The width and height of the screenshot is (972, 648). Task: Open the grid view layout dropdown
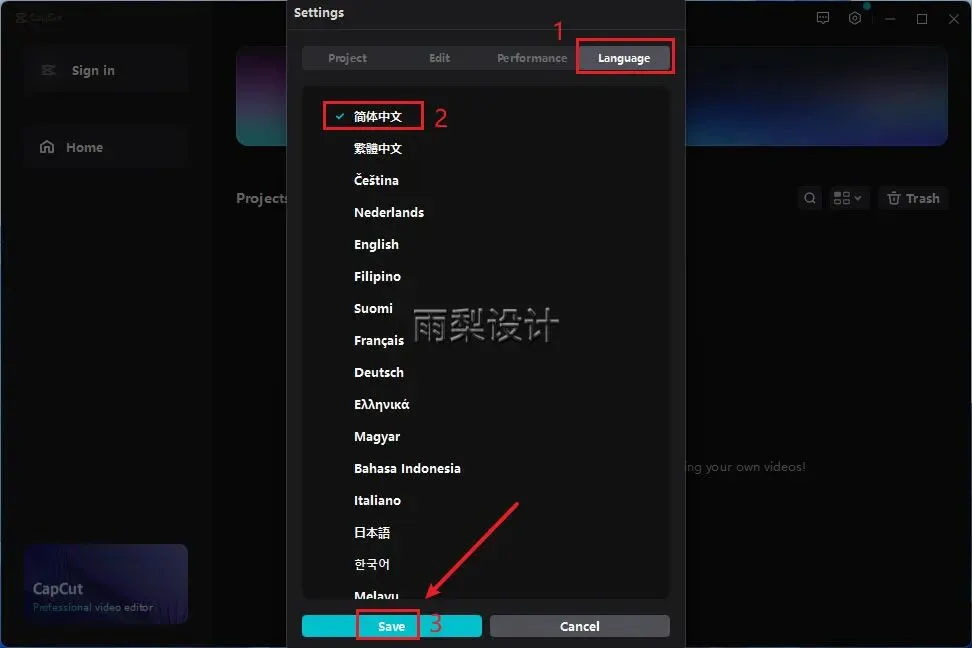847,198
